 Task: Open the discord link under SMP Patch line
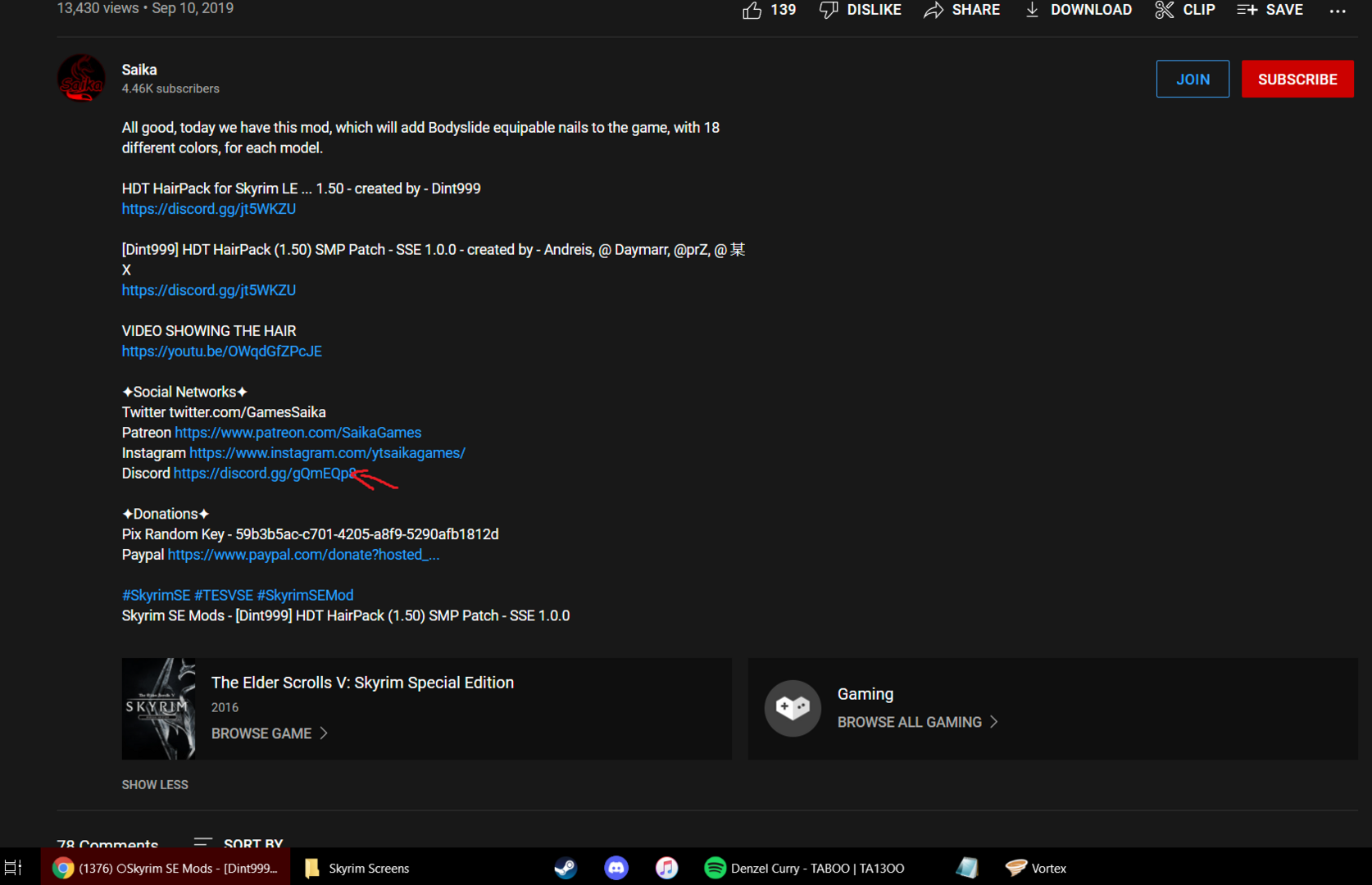[x=209, y=290]
